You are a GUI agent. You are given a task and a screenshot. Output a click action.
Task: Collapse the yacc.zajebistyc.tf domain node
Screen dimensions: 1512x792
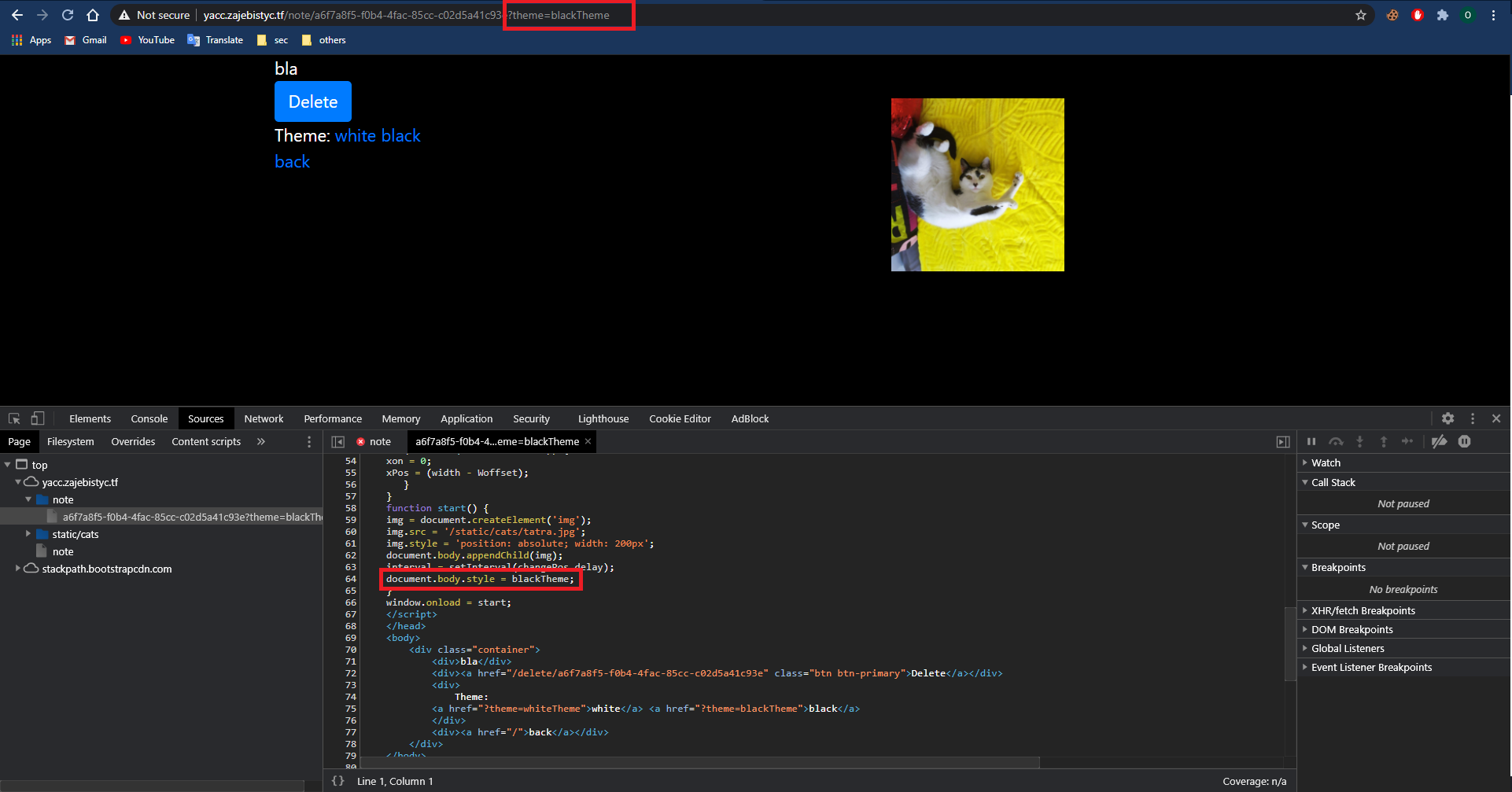point(18,482)
